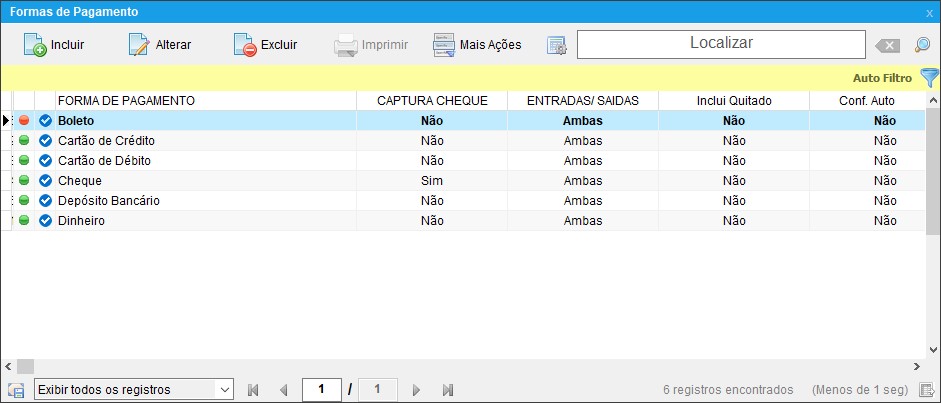
Task: Click the green status dot of Depósito Bancário
Action: pyautogui.click(x=24, y=200)
